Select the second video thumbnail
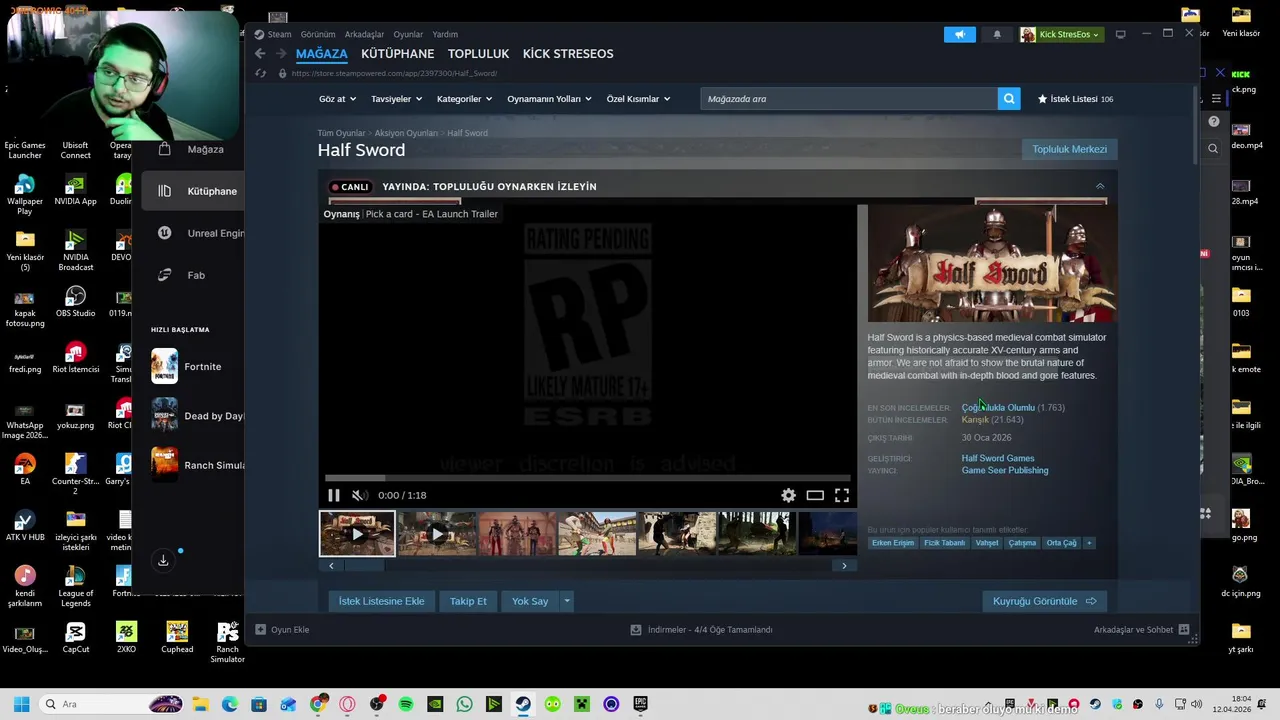 (x=437, y=533)
